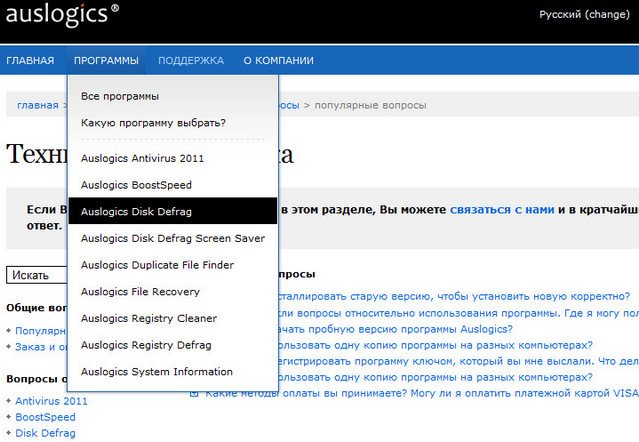Select Auslogics System Information entry
639x442 pixels.
click(156, 372)
